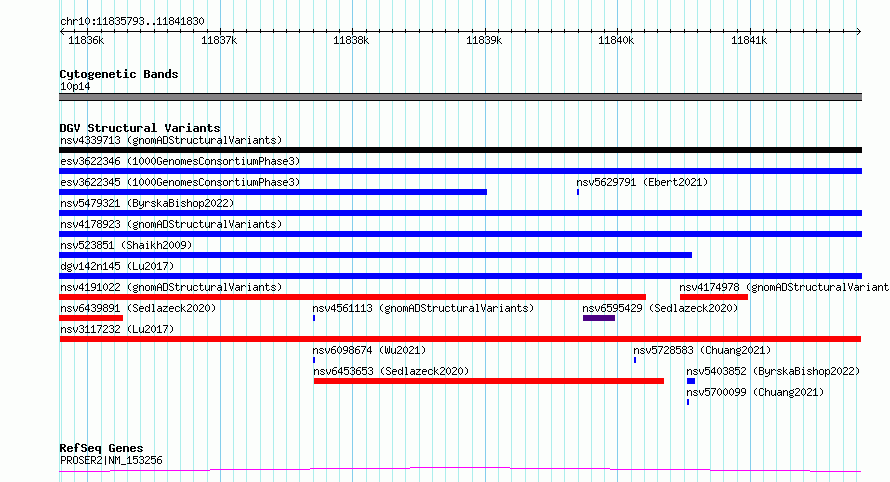
Task: Select the nsv3117232 Lu2017 red bar
Action: pos(460,339)
